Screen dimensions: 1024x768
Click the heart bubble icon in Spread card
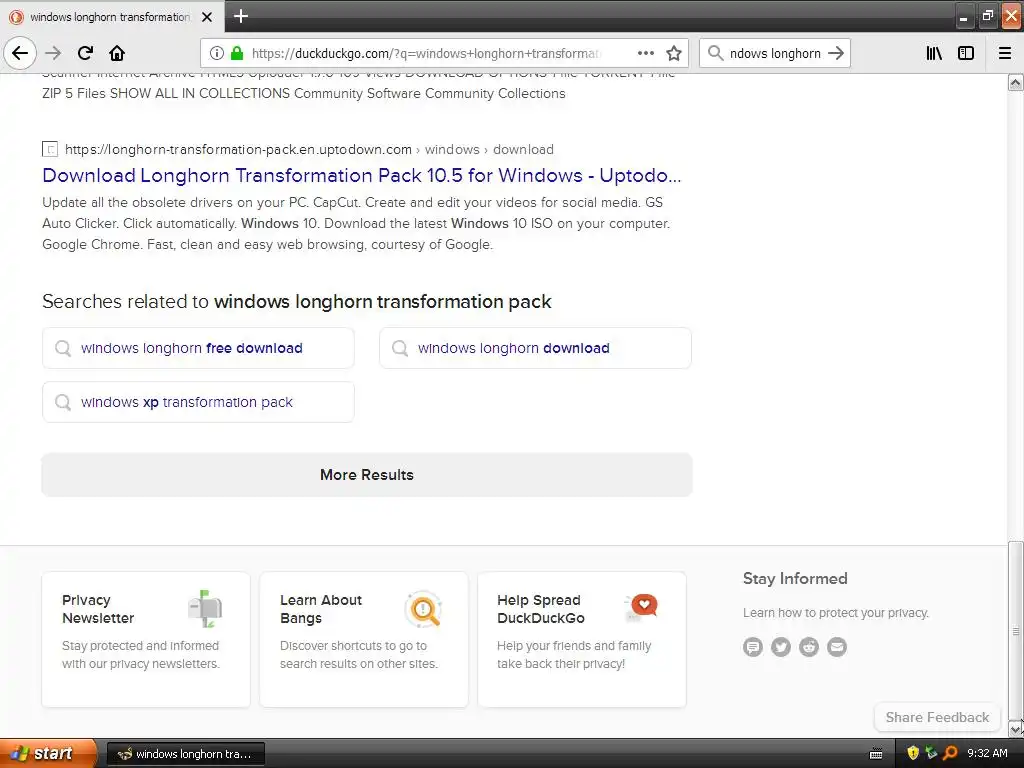(641, 607)
